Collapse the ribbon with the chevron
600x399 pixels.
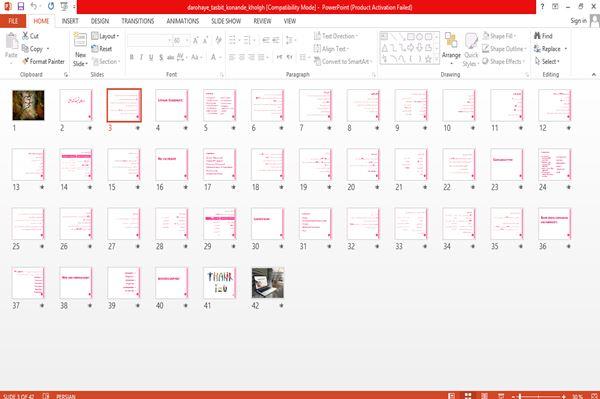coord(594,75)
